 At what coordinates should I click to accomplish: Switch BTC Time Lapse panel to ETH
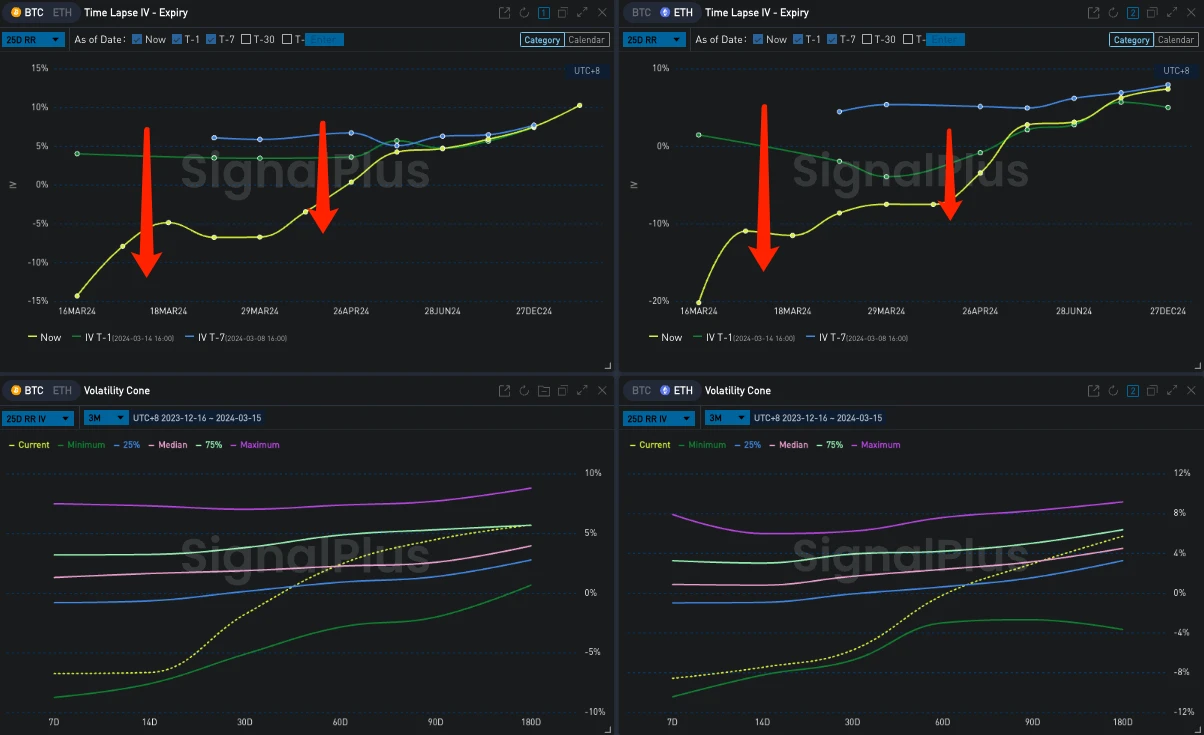click(x=62, y=13)
